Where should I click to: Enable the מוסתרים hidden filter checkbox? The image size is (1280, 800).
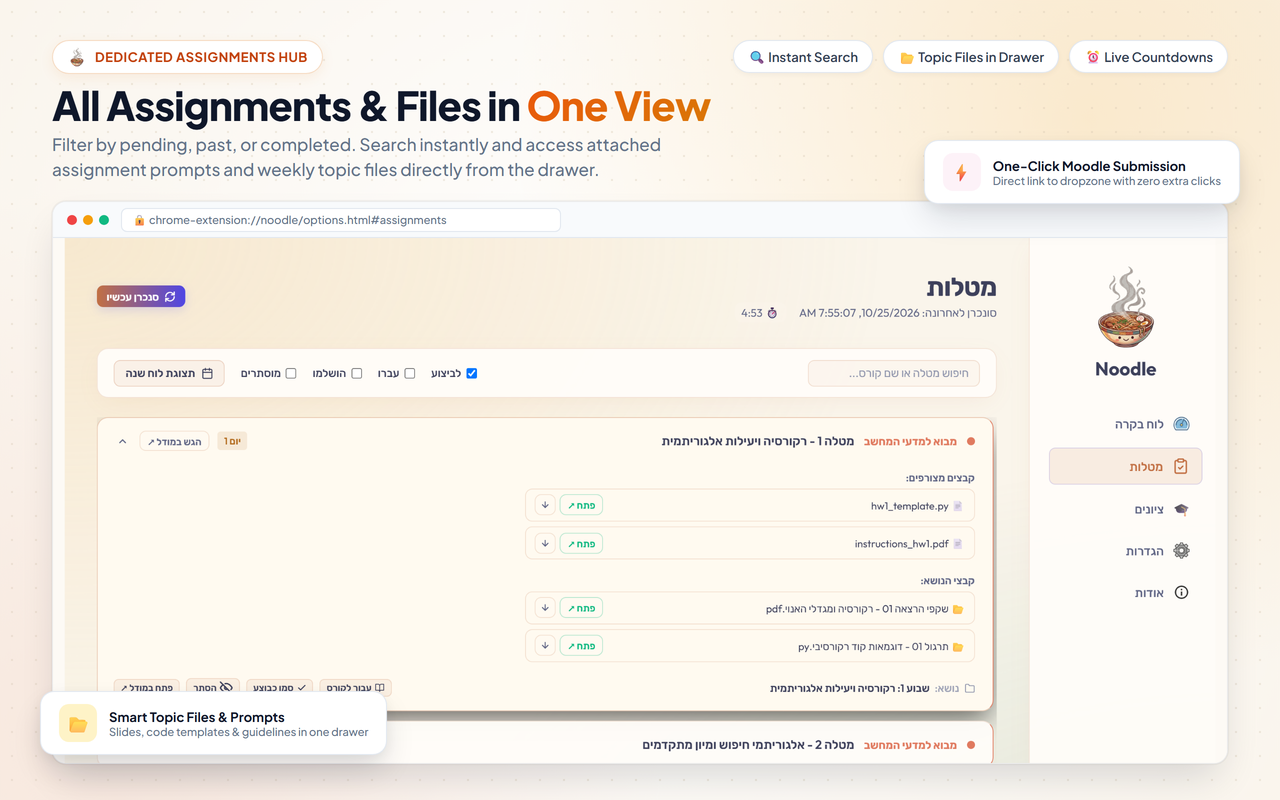[291, 373]
